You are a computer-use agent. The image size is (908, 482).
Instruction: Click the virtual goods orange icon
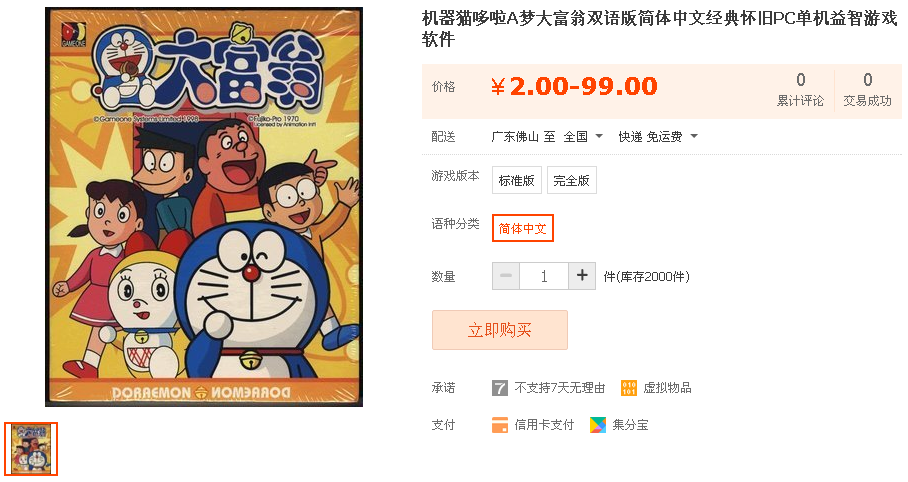pos(629,388)
